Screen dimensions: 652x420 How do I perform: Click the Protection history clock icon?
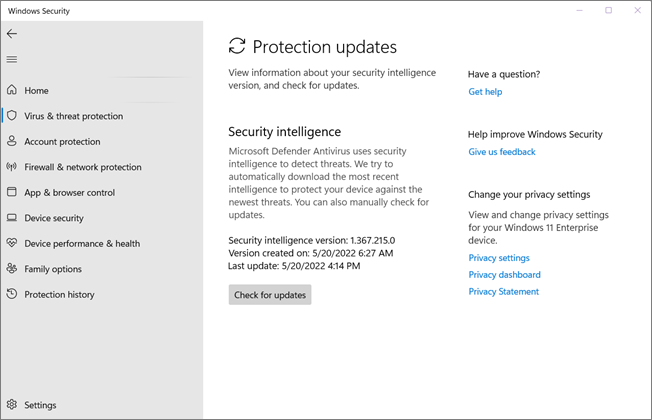point(12,295)
